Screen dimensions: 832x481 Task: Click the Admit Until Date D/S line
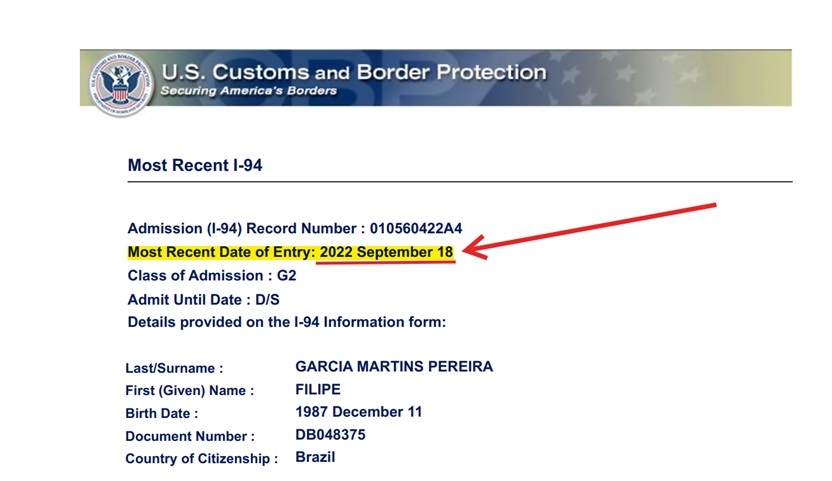(x=213, y=299)
